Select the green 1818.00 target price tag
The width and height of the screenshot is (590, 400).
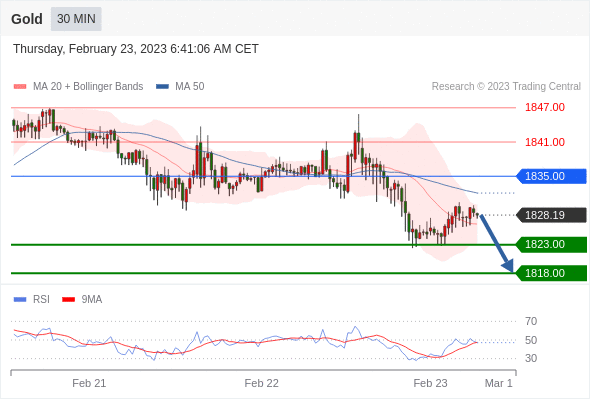[x=551, y=273]
